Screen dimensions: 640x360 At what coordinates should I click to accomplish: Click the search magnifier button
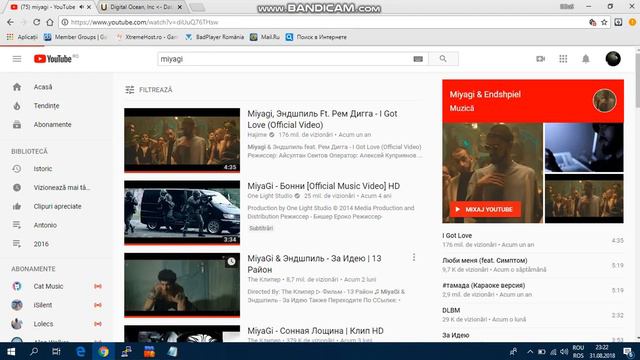[x=443, y=59]
